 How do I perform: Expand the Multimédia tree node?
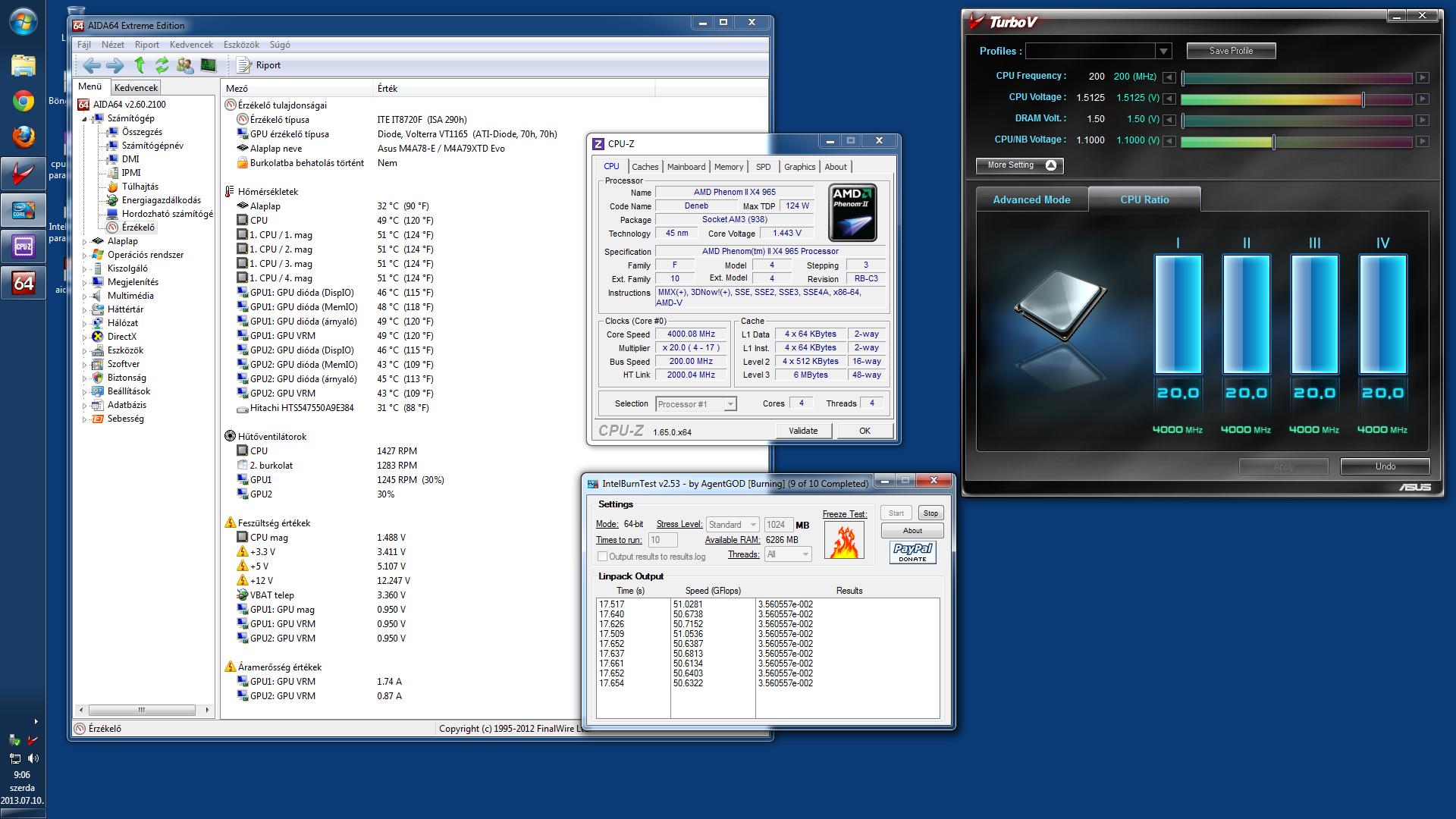tap(85, 297)
